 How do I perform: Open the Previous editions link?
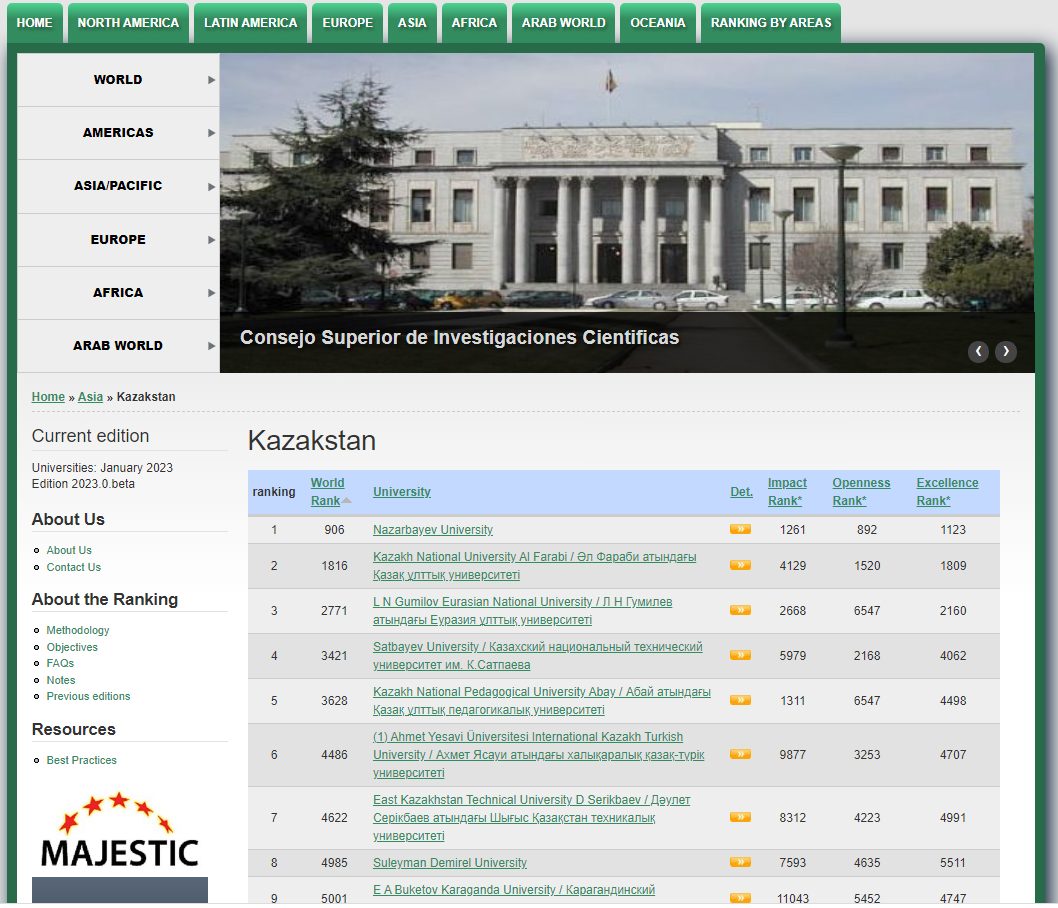click(x=88, y=696)
